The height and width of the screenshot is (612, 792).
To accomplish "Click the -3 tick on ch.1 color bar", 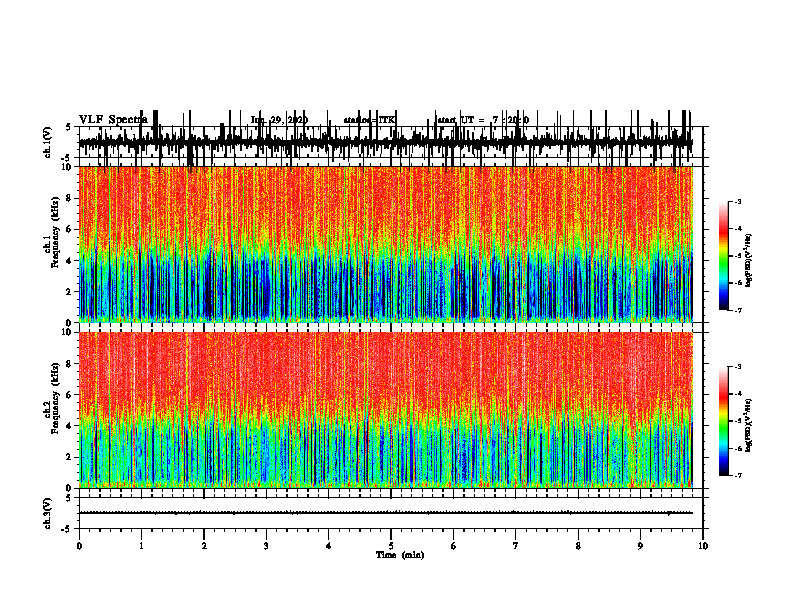I will (x=738, y=201).
